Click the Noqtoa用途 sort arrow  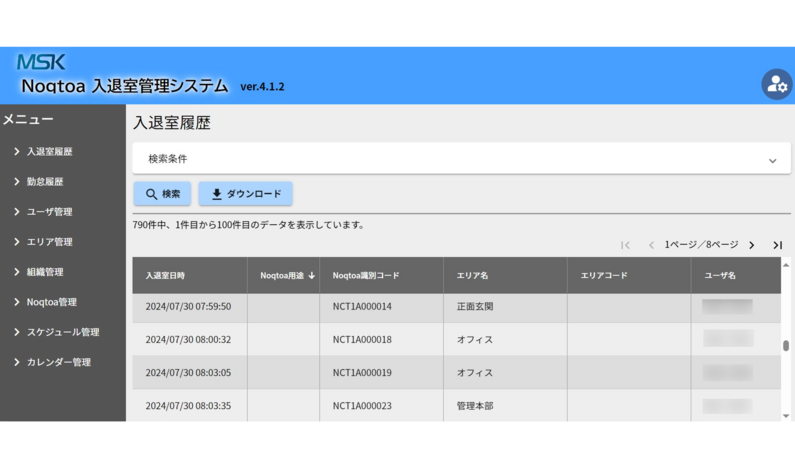tap(311, 275)
